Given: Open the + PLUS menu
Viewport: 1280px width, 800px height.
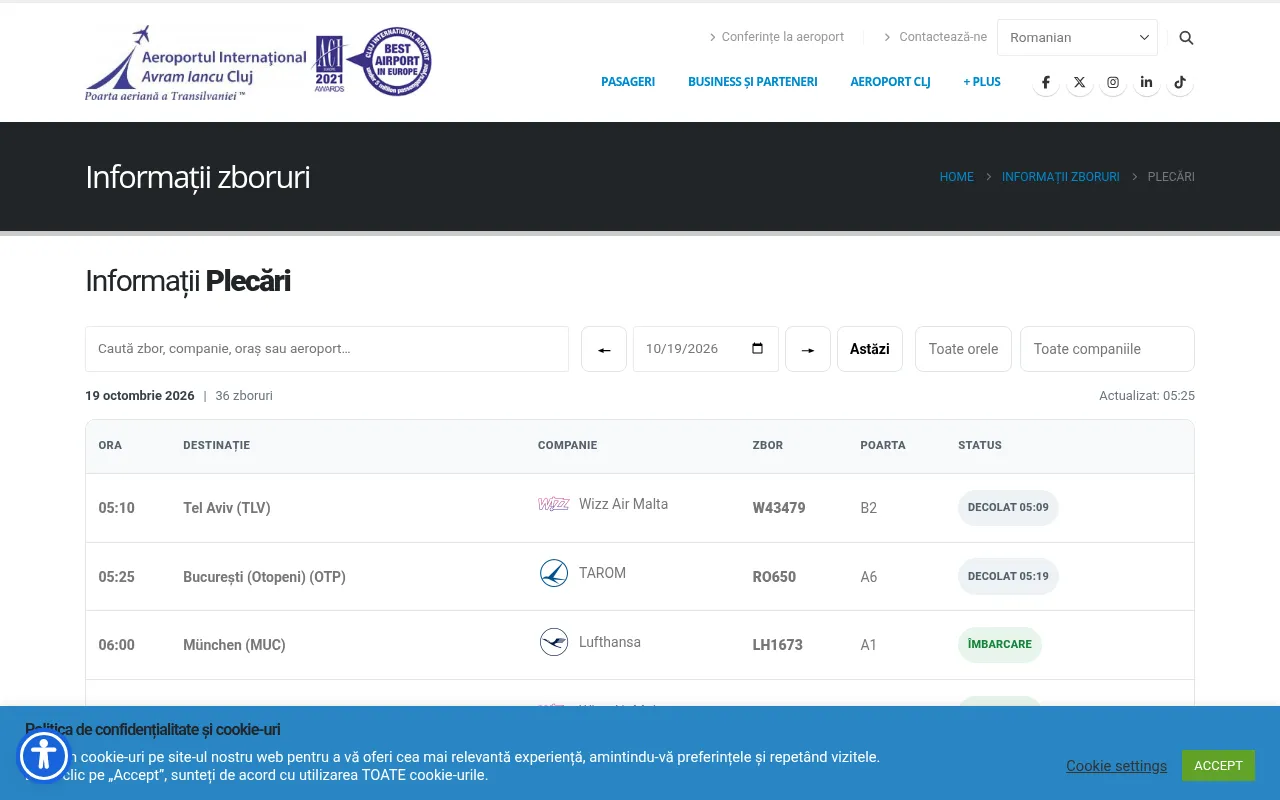Looking at the screenshot, I should (982, 82).
